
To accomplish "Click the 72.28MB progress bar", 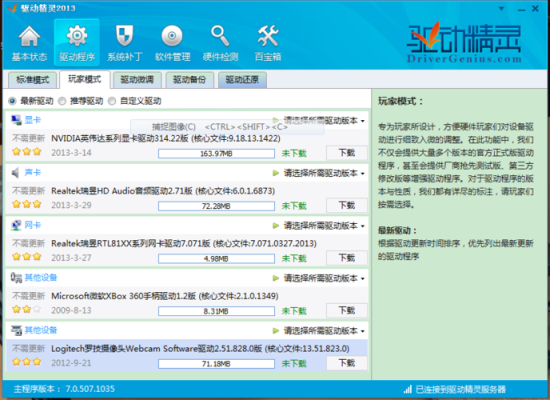I will pyautogui.click(x=216, y=206).
